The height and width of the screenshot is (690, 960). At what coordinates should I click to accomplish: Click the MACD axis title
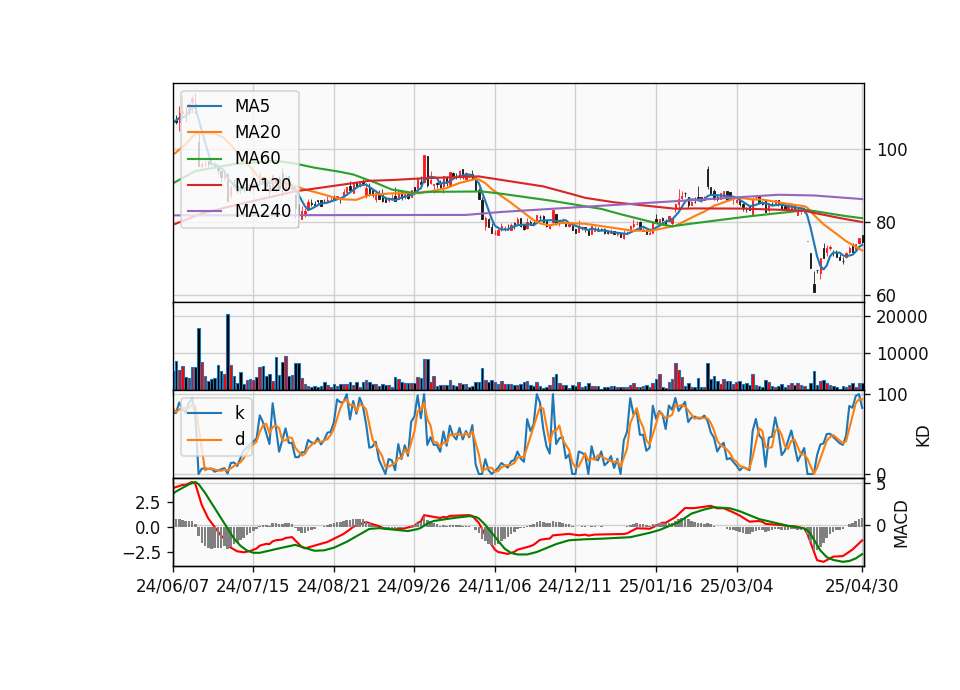click(901, 524)
